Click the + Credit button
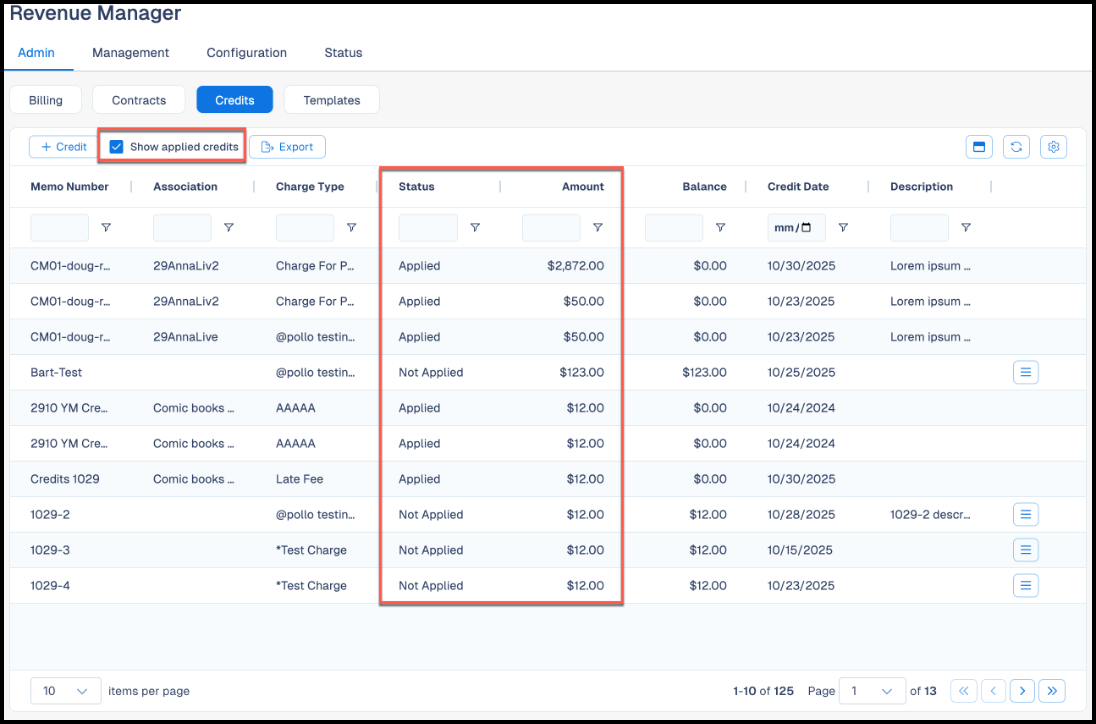1096x724 pixels. [x=64, y=147]
